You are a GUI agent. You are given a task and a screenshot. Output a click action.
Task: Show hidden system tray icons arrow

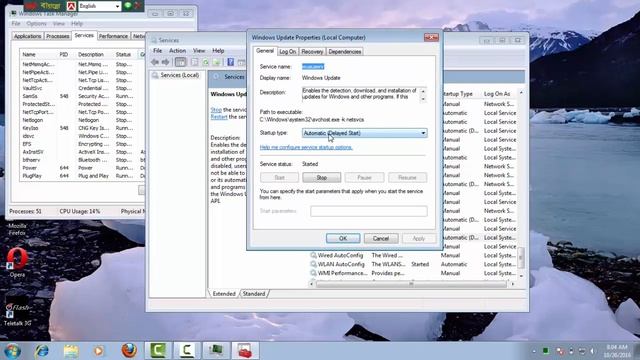point(534,351)
